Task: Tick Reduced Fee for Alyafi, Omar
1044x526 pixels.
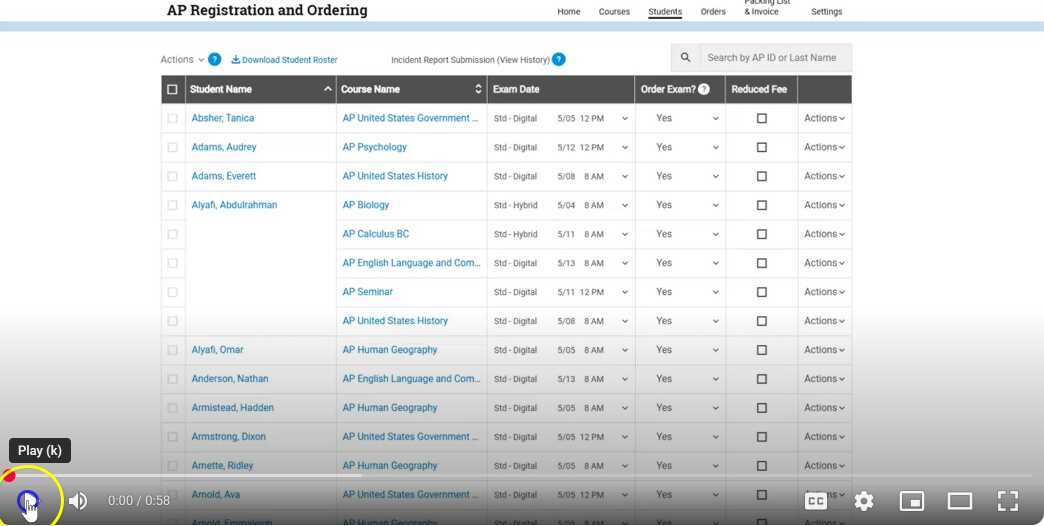Action: (x=762, y=350)
